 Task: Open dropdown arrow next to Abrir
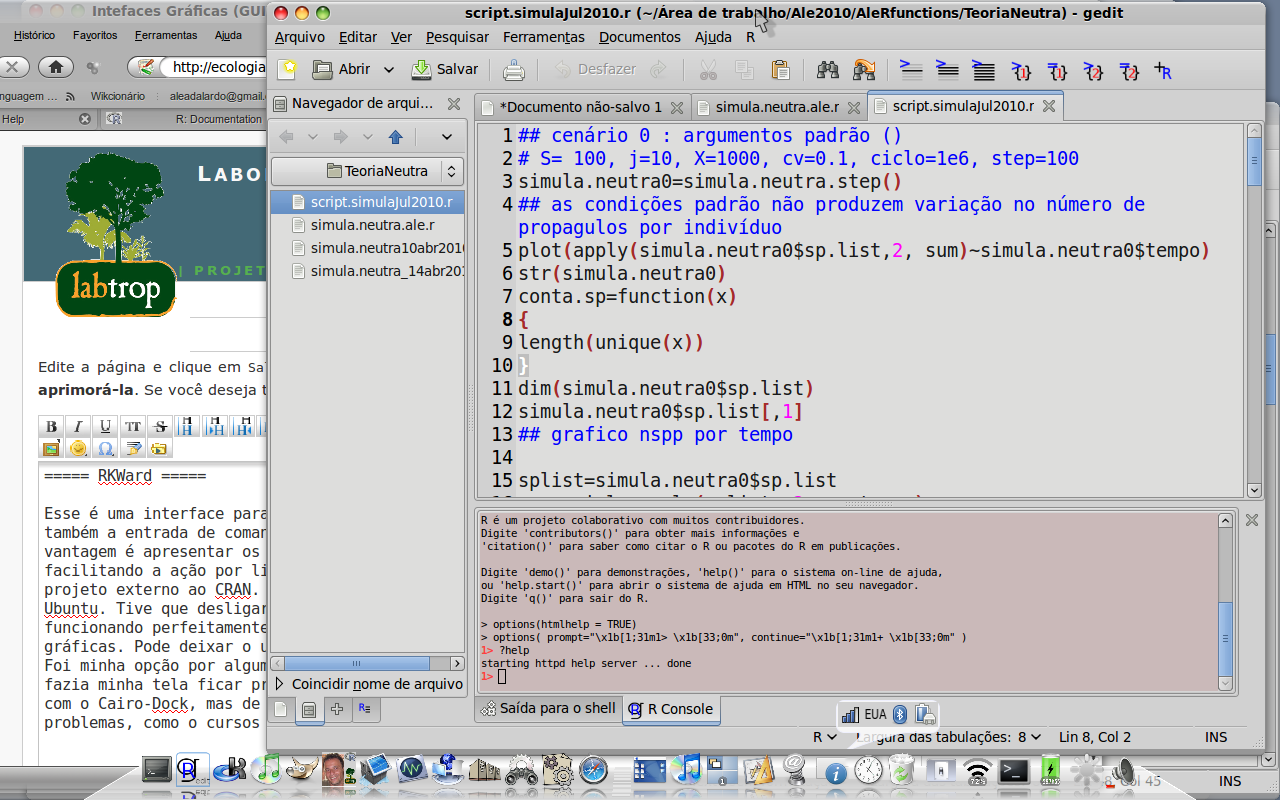(x=389, y=70)
